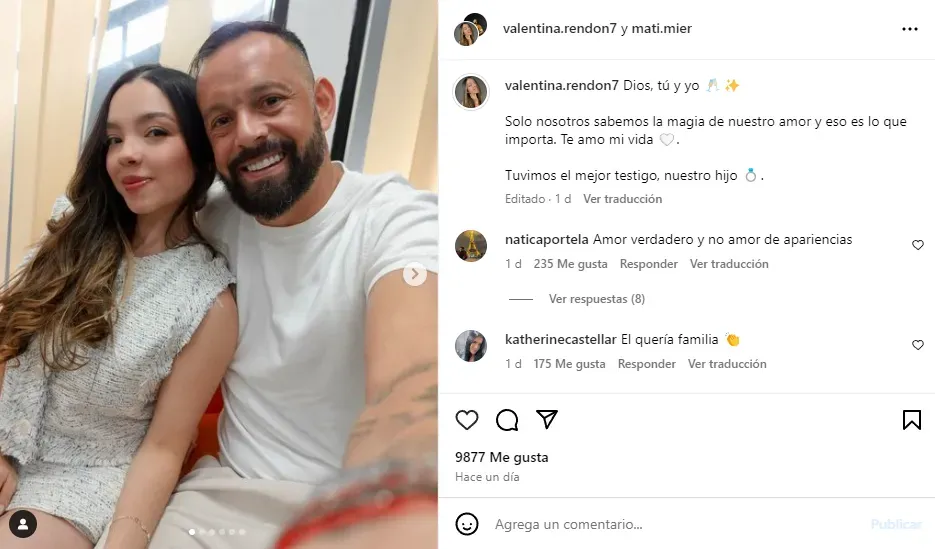Translate naticaportela's comment
Screen dimensions: 935x549
pos(729,264)
